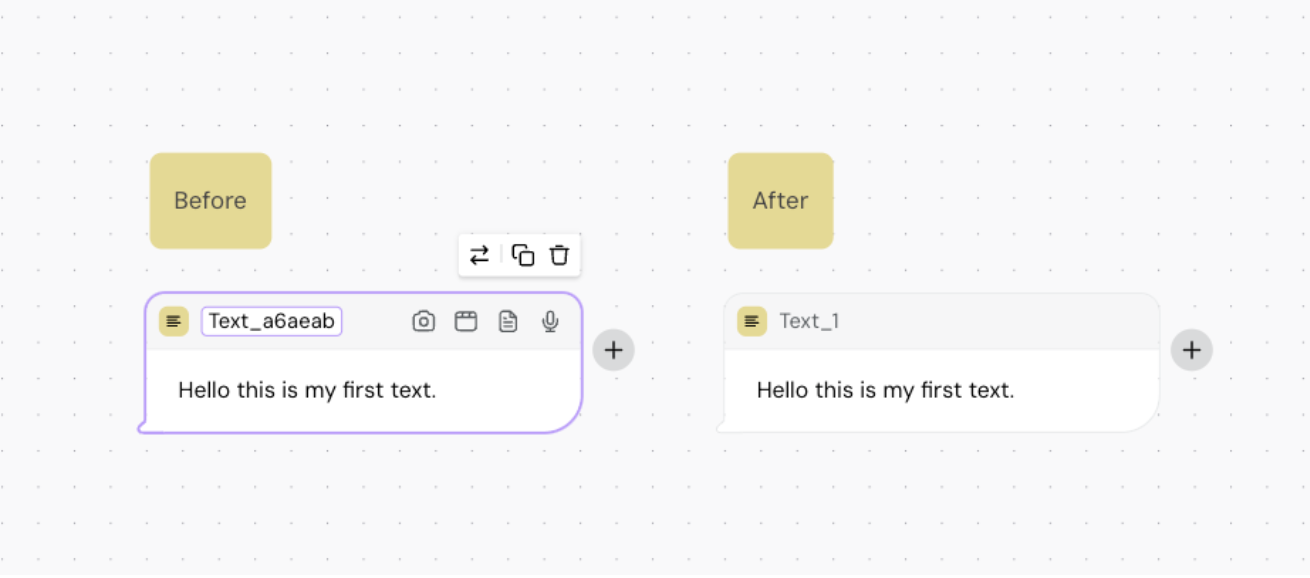Click the vertical divider in the floating toolbar

(501, 255)
